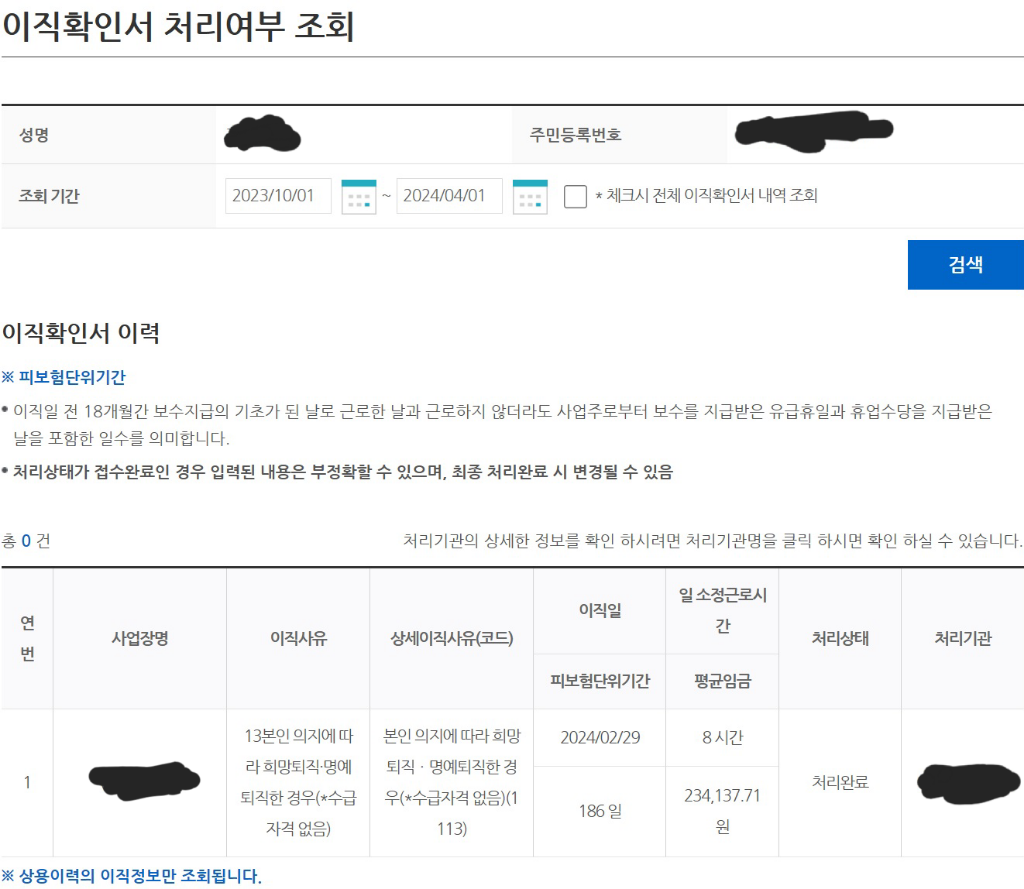Image resolution: width=1024 pixels, height=889 pixels.
Task: Click the redacted 주민등록번호 value
Action: [x=813, y=133]
